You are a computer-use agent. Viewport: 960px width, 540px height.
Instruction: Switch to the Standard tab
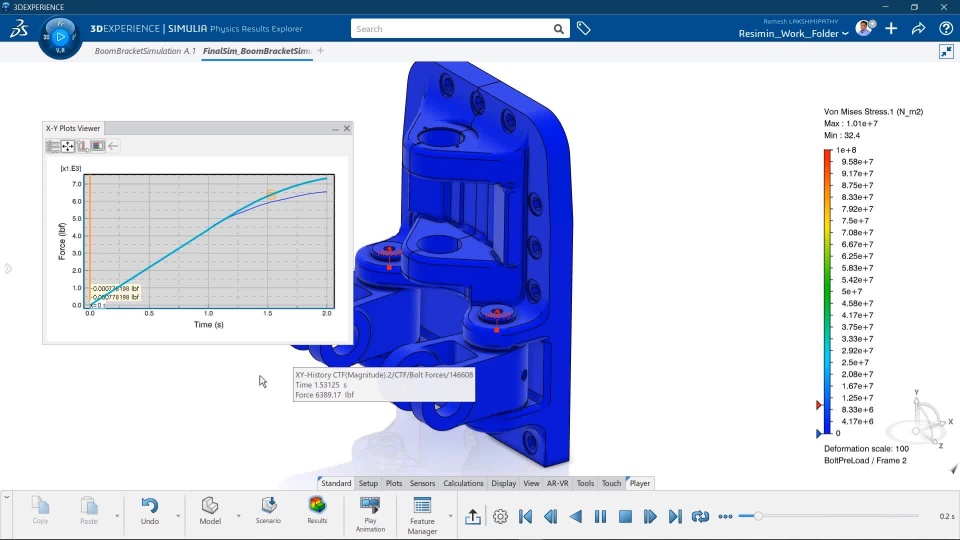click(336, 483)
